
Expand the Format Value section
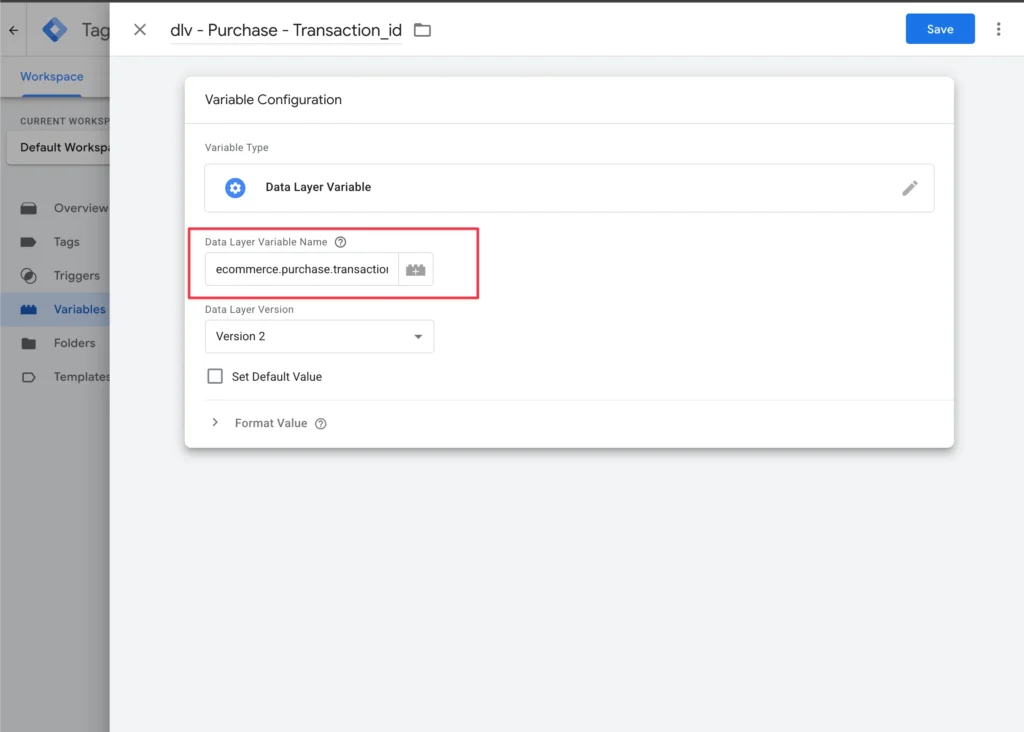(x=215, y=423)
